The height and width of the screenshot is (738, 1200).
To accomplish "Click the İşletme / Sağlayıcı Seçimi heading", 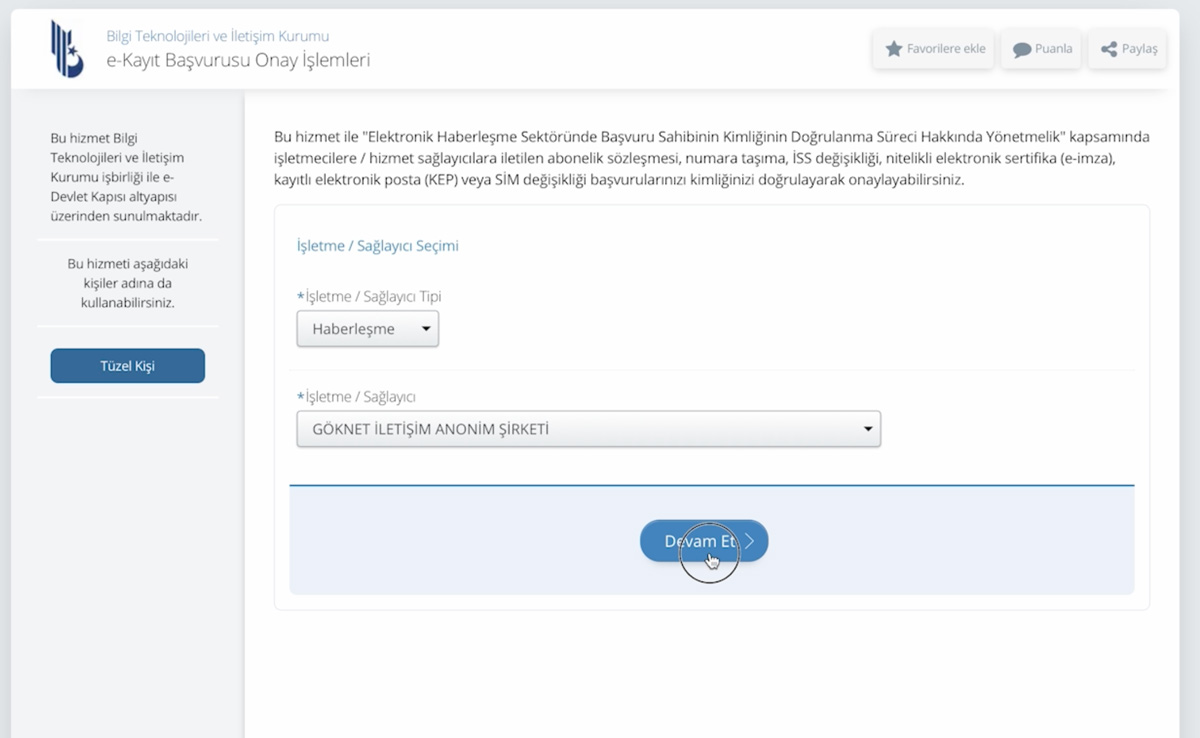I will (377, 245).
